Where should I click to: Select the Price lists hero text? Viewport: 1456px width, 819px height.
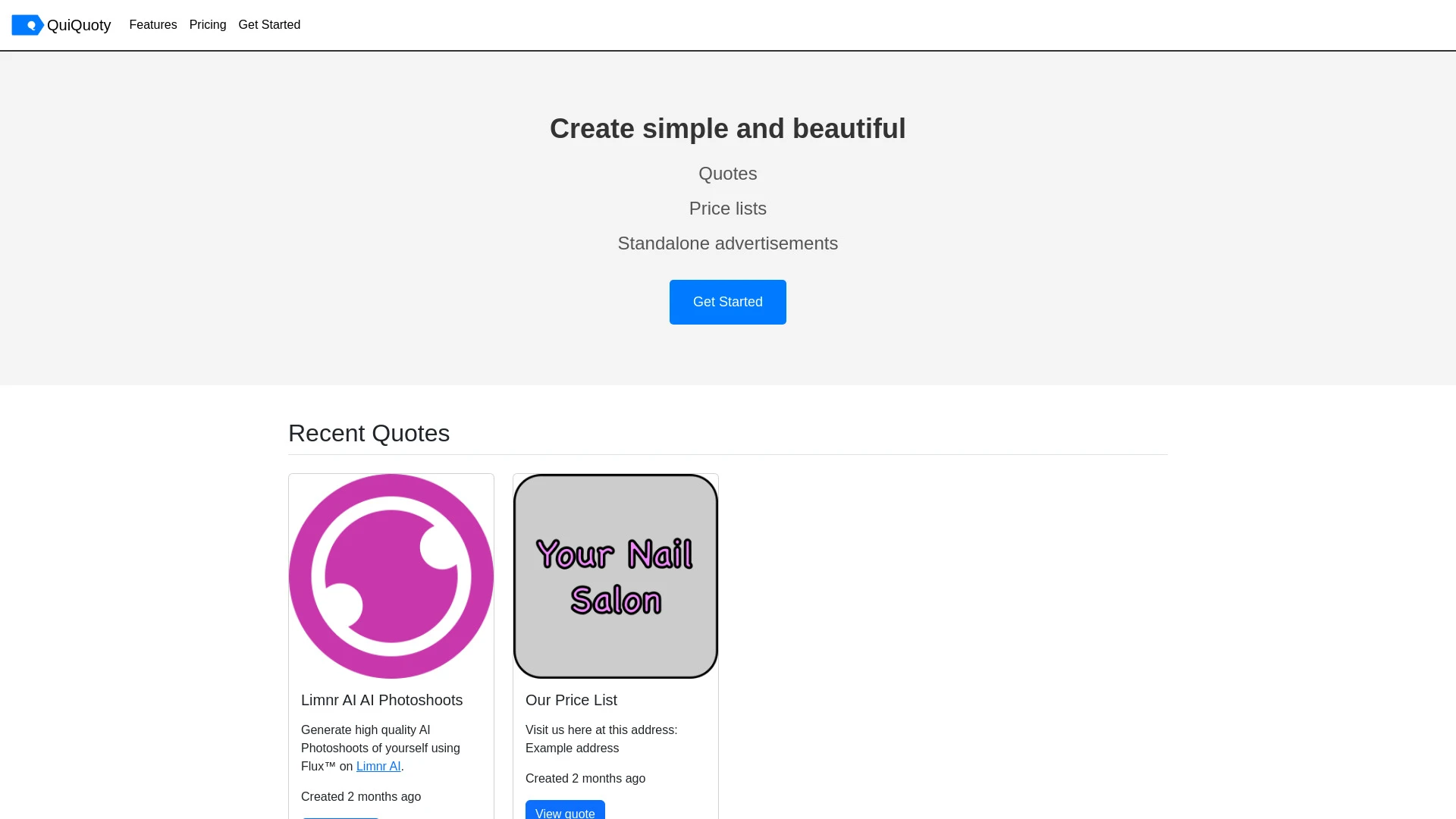[x=727, y=209]
